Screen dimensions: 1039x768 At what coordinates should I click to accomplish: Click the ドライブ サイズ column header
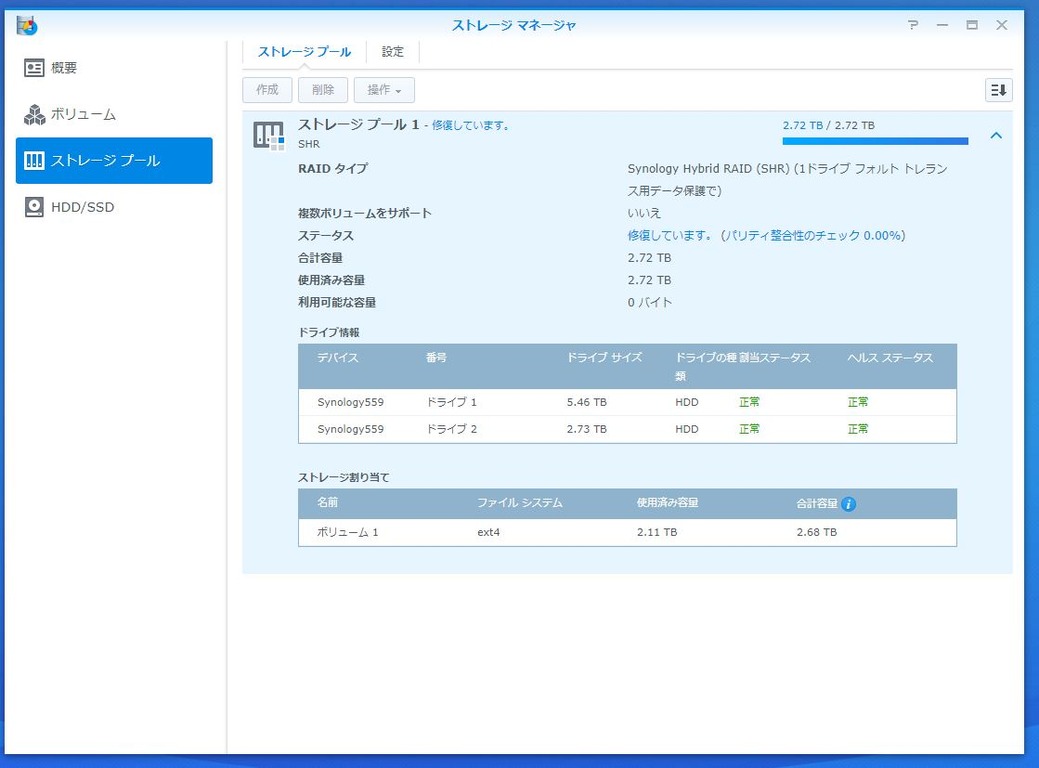click(604, 357)
